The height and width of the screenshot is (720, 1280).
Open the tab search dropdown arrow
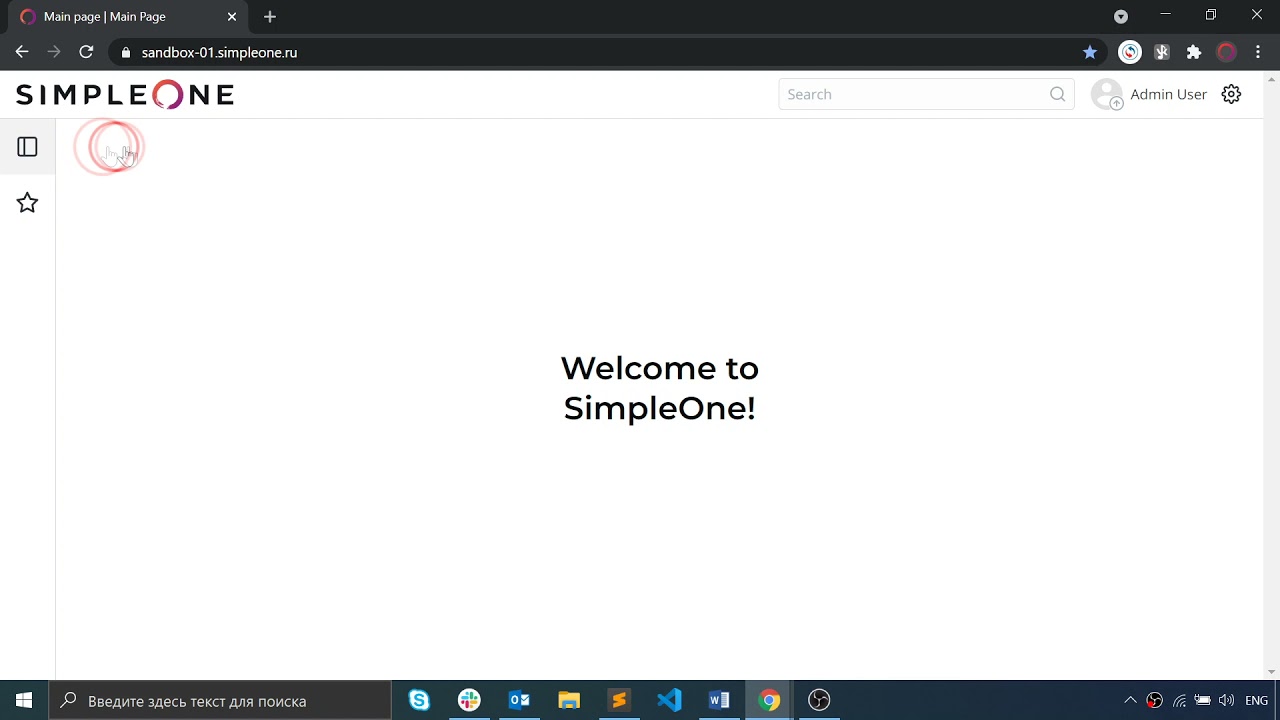click(1121, 16)
